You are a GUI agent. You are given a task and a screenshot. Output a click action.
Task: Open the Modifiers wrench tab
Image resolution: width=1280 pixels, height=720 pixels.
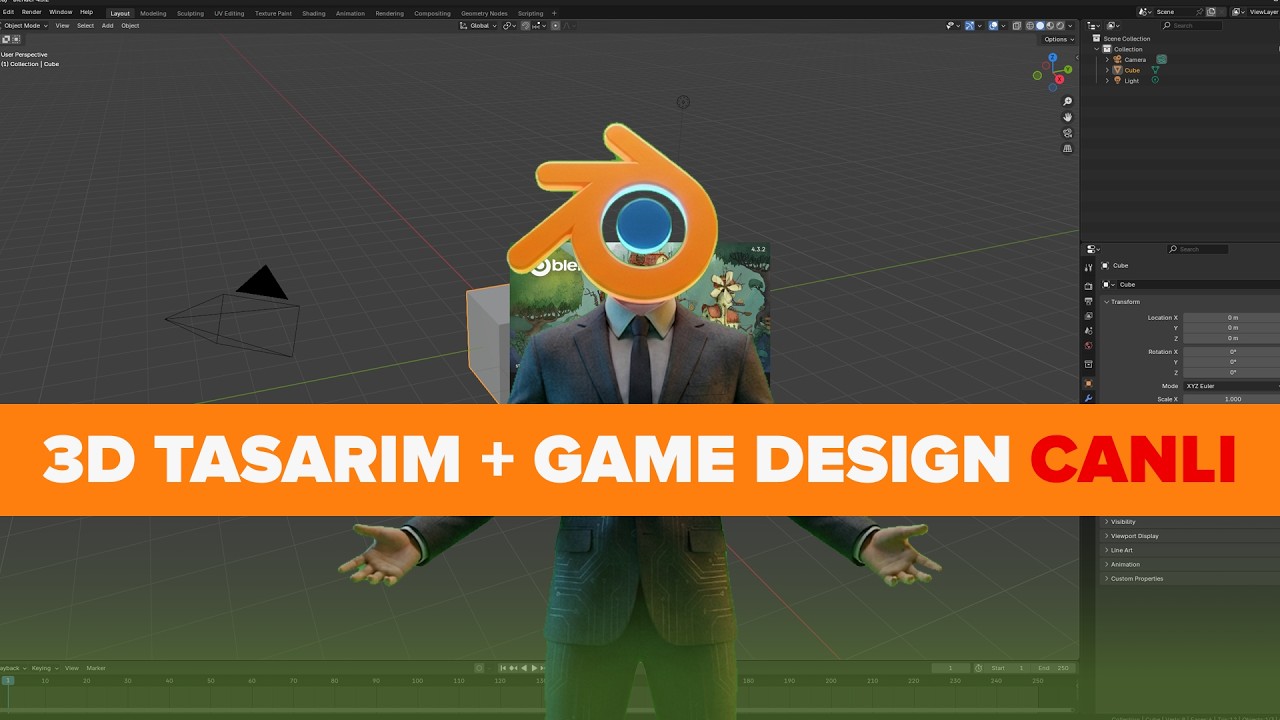tap(1088, 398)
